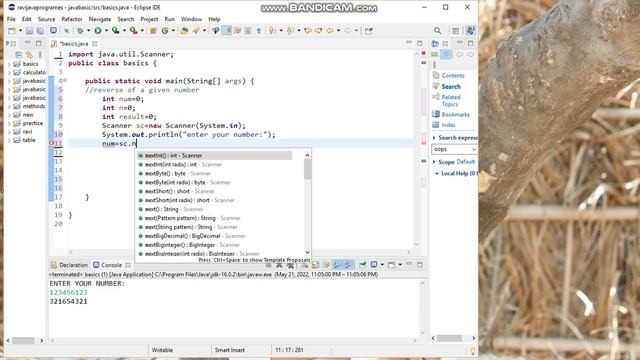Click the toolbar Search magnifier icon

click(438, 31)
